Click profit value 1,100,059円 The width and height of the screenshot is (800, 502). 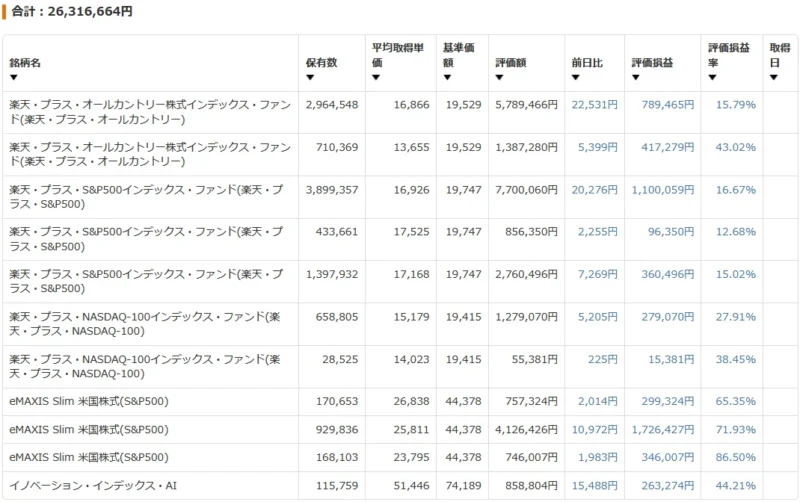[663, 190]
